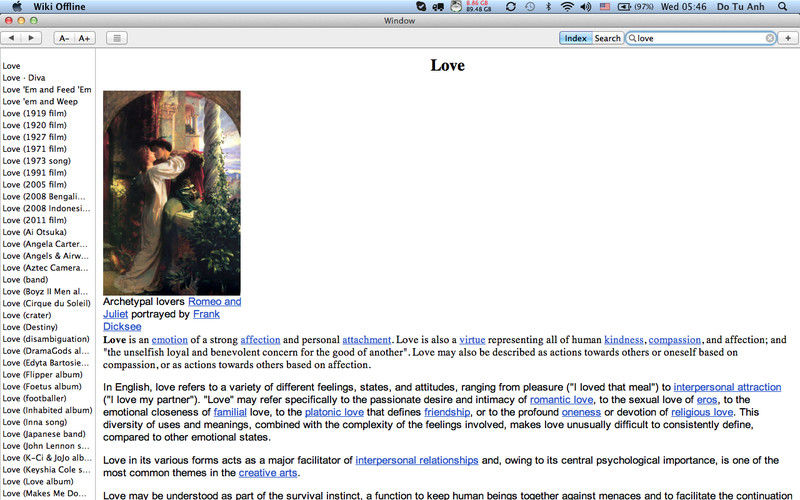Open the interpersonal attraction link
This screenshot has height=500, width=800.
(727, 387)
